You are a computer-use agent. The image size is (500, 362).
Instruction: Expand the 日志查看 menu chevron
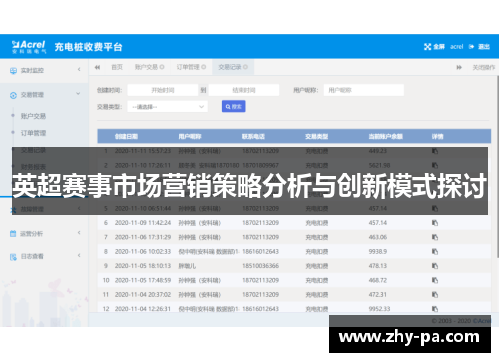[79, 255]
